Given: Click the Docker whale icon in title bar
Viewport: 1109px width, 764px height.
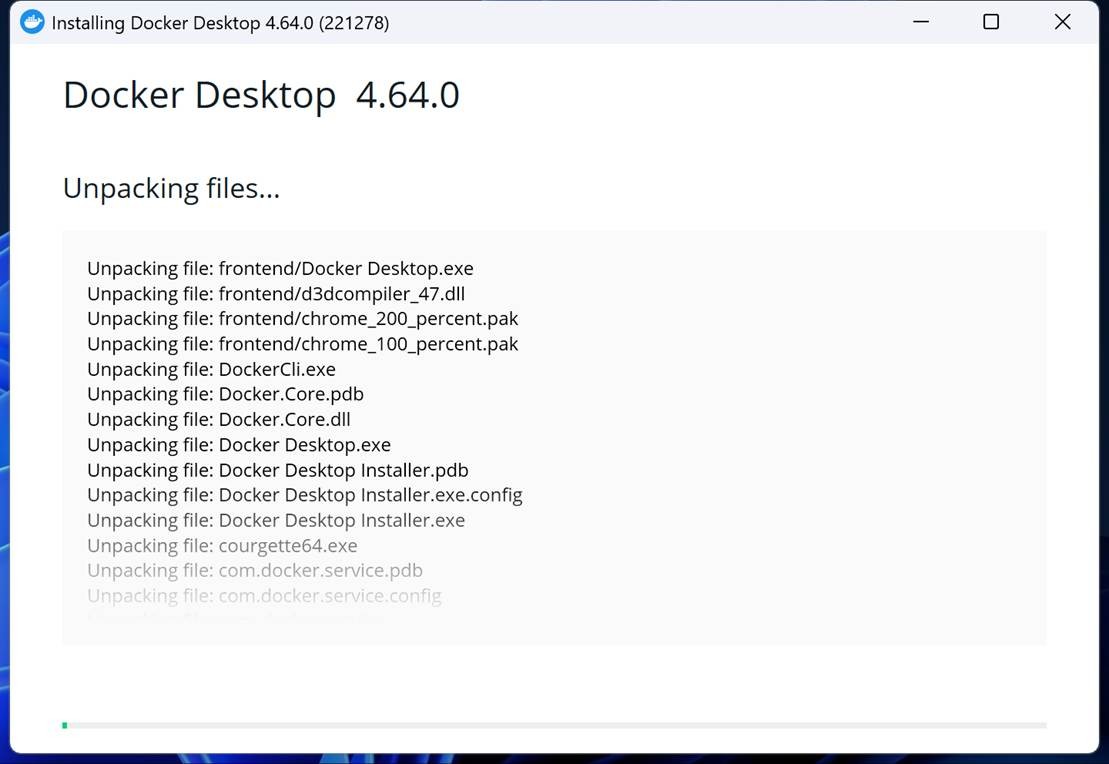Looking at the screenshot, I should (x=32, y=22).
